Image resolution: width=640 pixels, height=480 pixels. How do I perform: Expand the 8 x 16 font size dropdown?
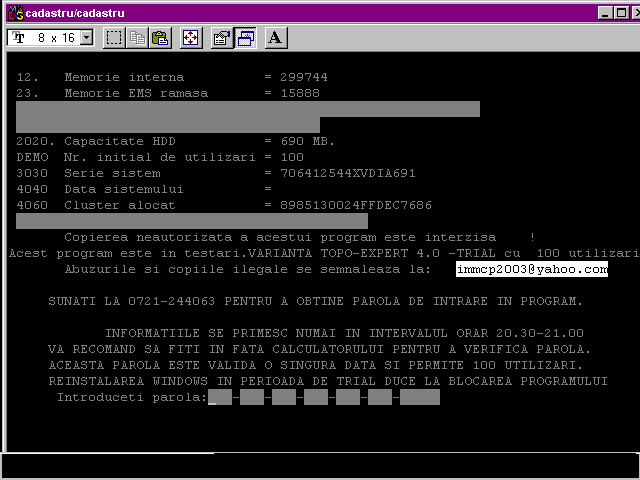[85, 38]
